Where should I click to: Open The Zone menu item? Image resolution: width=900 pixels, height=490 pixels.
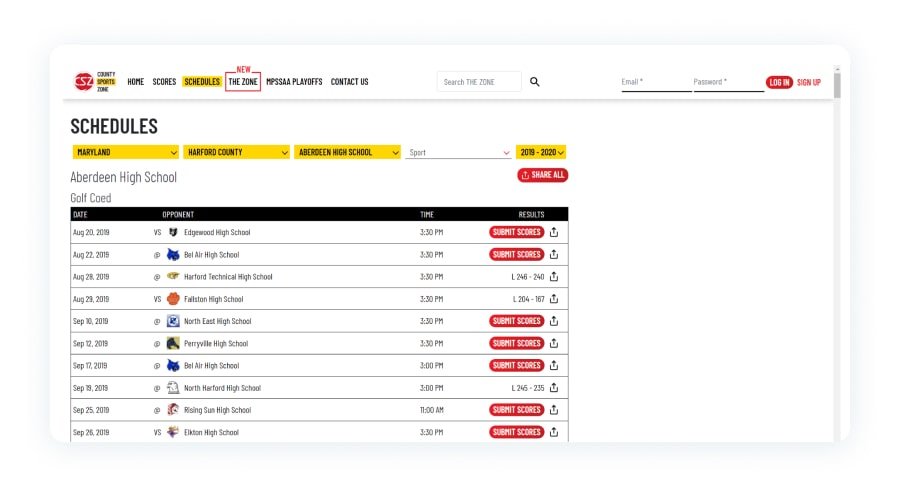tap(243, 81)
